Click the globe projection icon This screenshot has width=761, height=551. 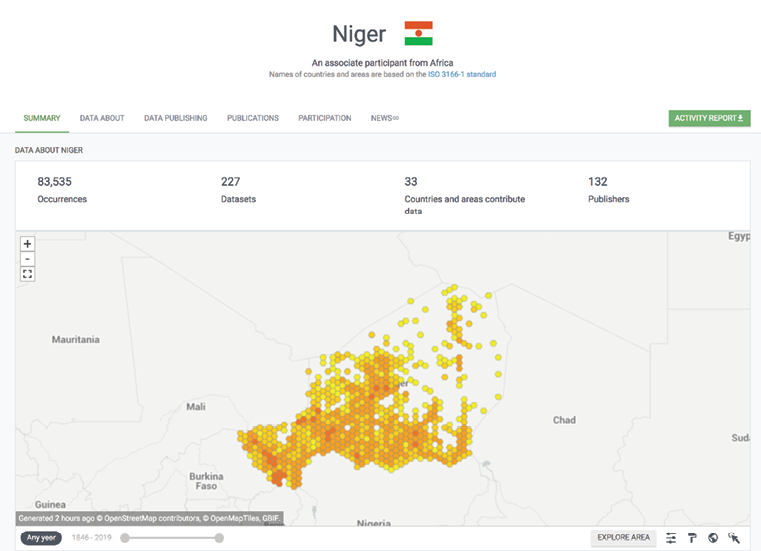click(713, 538)
